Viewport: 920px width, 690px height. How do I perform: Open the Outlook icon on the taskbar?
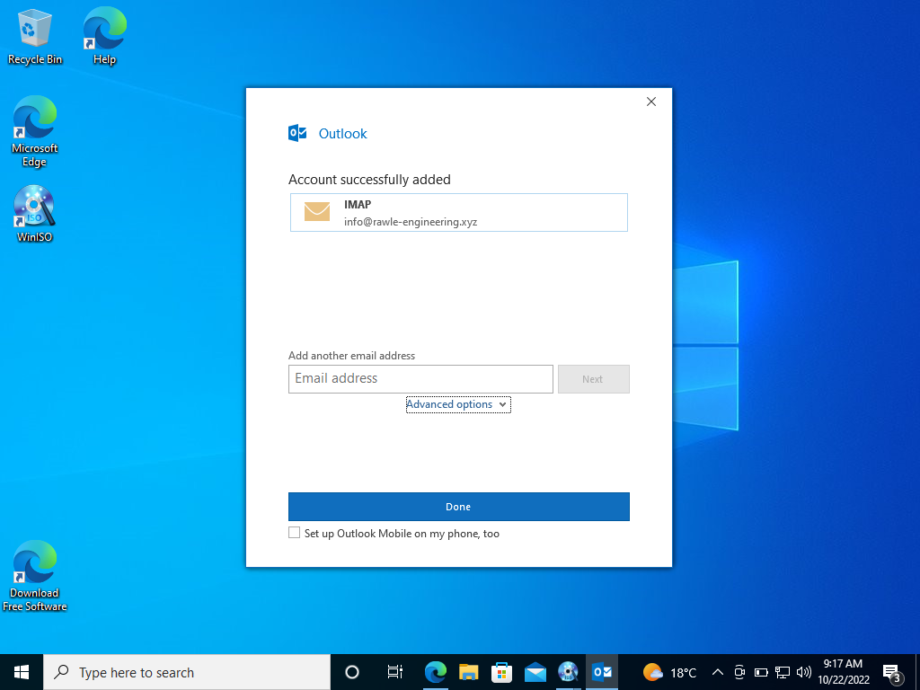click(602, 672)
